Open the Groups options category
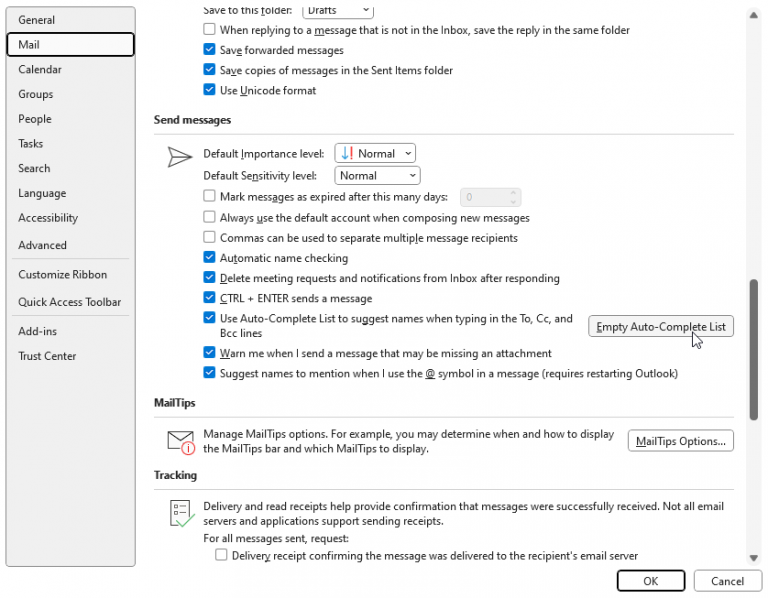 coord(71,94)
